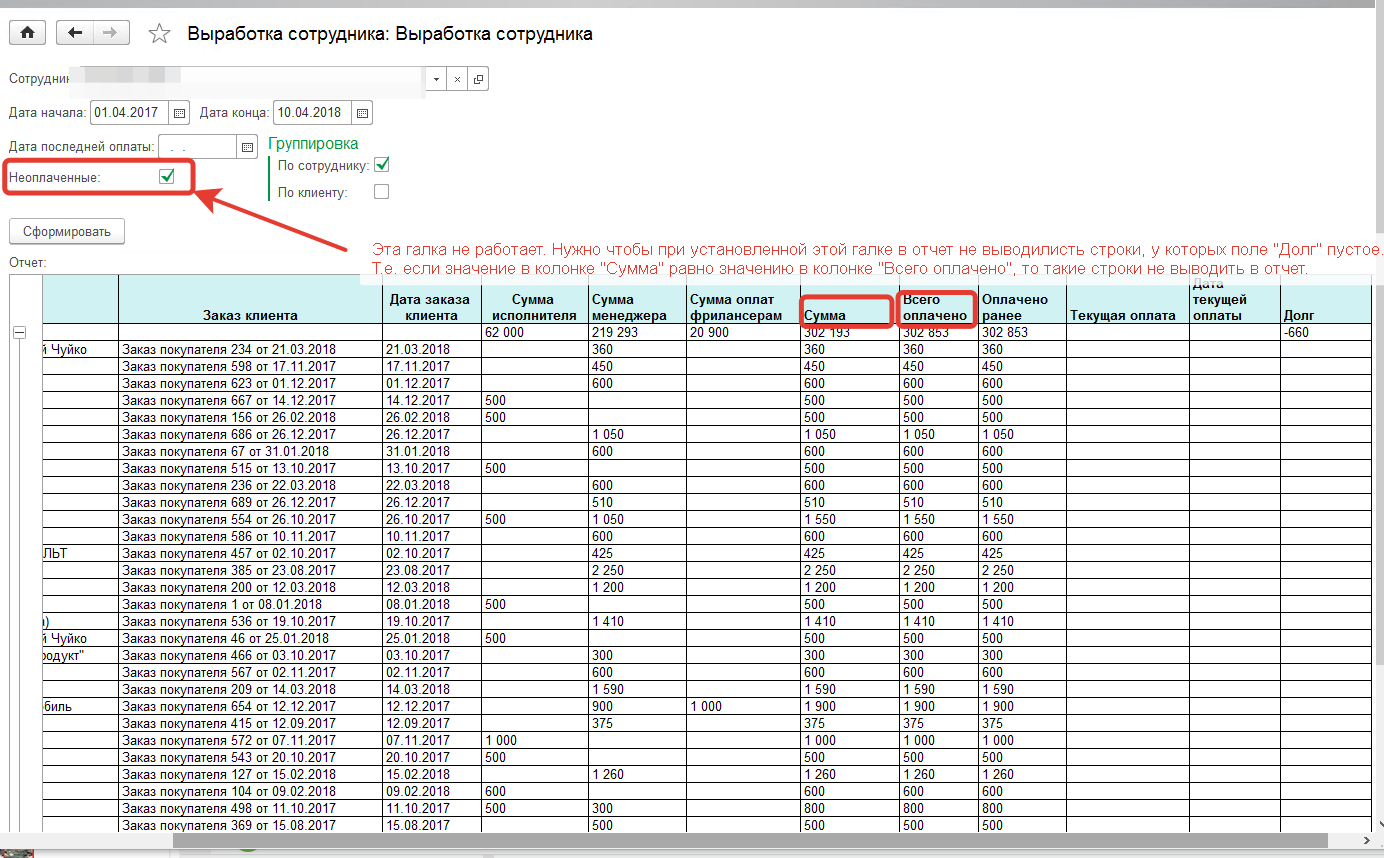Open the selected Сотрудник record in a form
This screenshot has width=1384, height=858.
tap(478, 80)
